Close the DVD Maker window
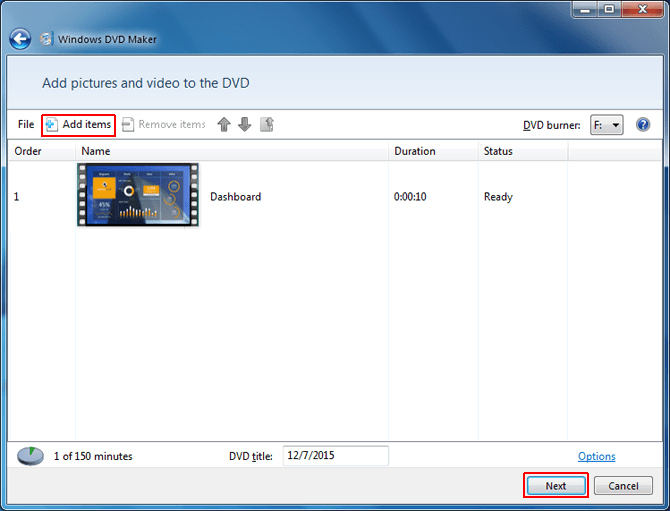Image resolution: width=670 pixels, height=511 pixels. point(643,9)
